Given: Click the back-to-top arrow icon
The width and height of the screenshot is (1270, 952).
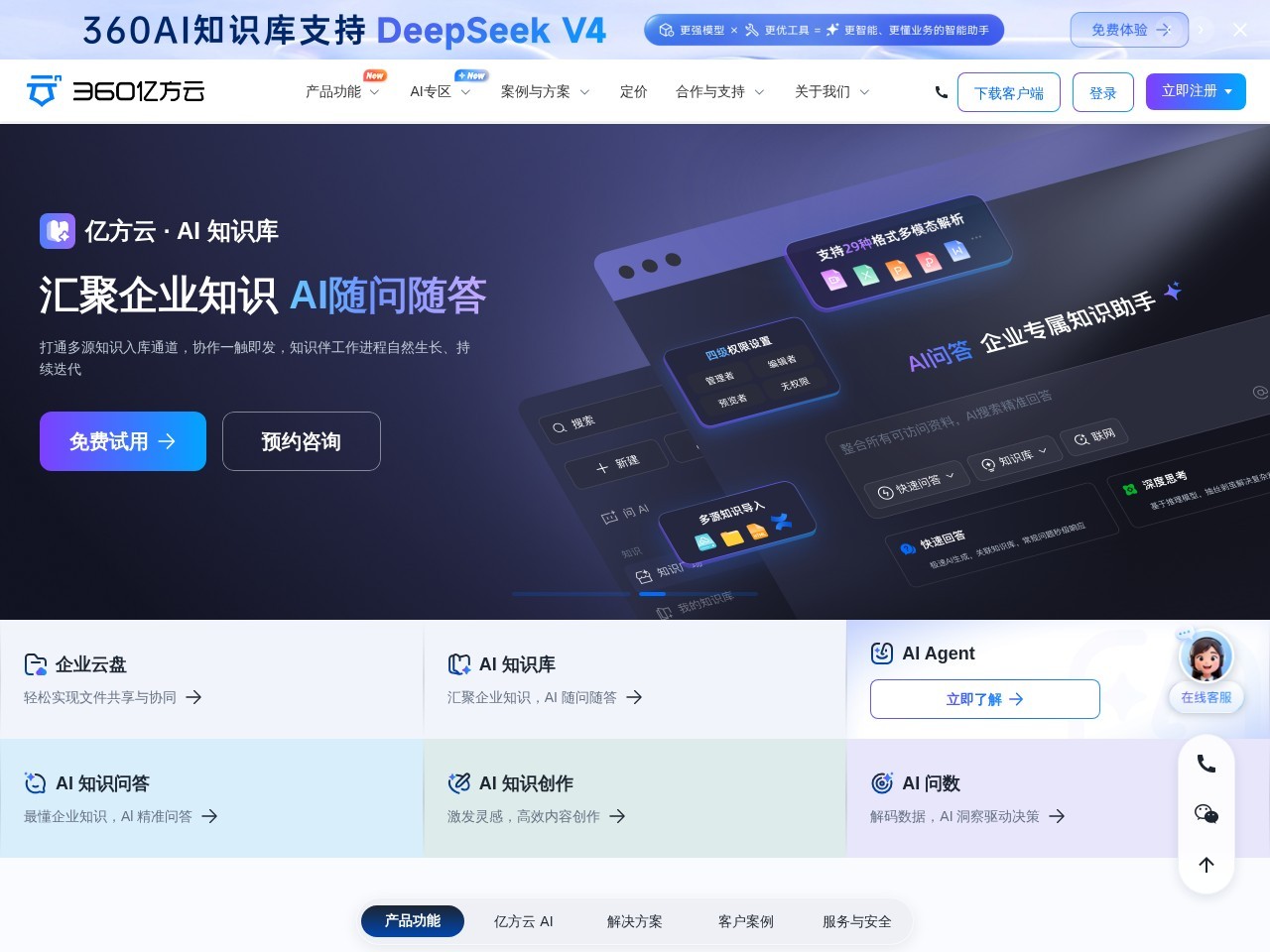Looking at the screenshot, I should click(1206, 865).
